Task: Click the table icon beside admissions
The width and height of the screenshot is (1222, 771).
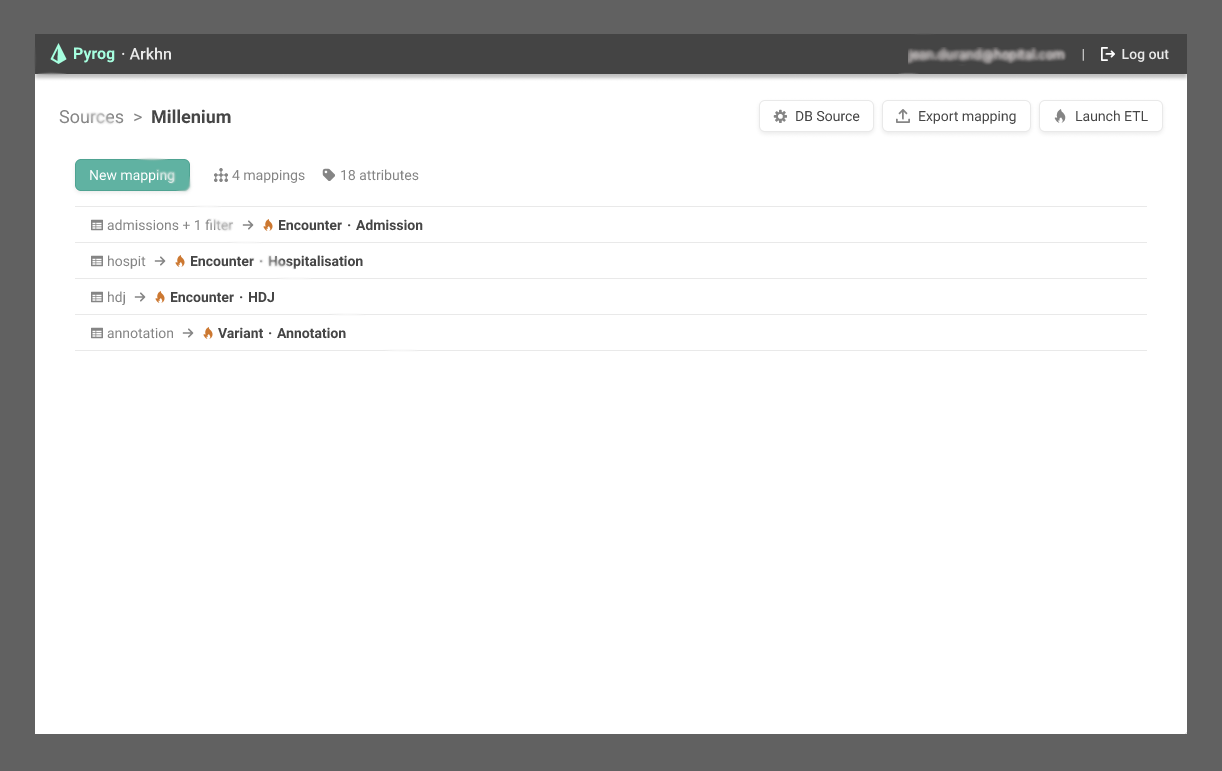Action: coord(97,225)
